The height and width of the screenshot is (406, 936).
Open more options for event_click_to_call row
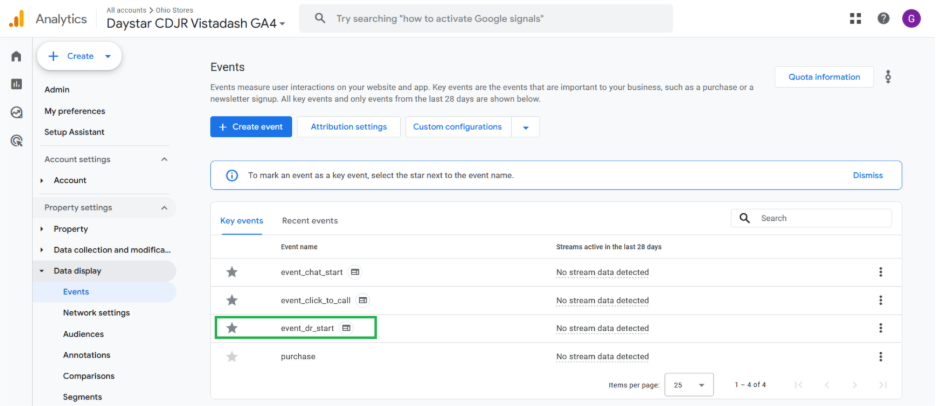(880, 300)
